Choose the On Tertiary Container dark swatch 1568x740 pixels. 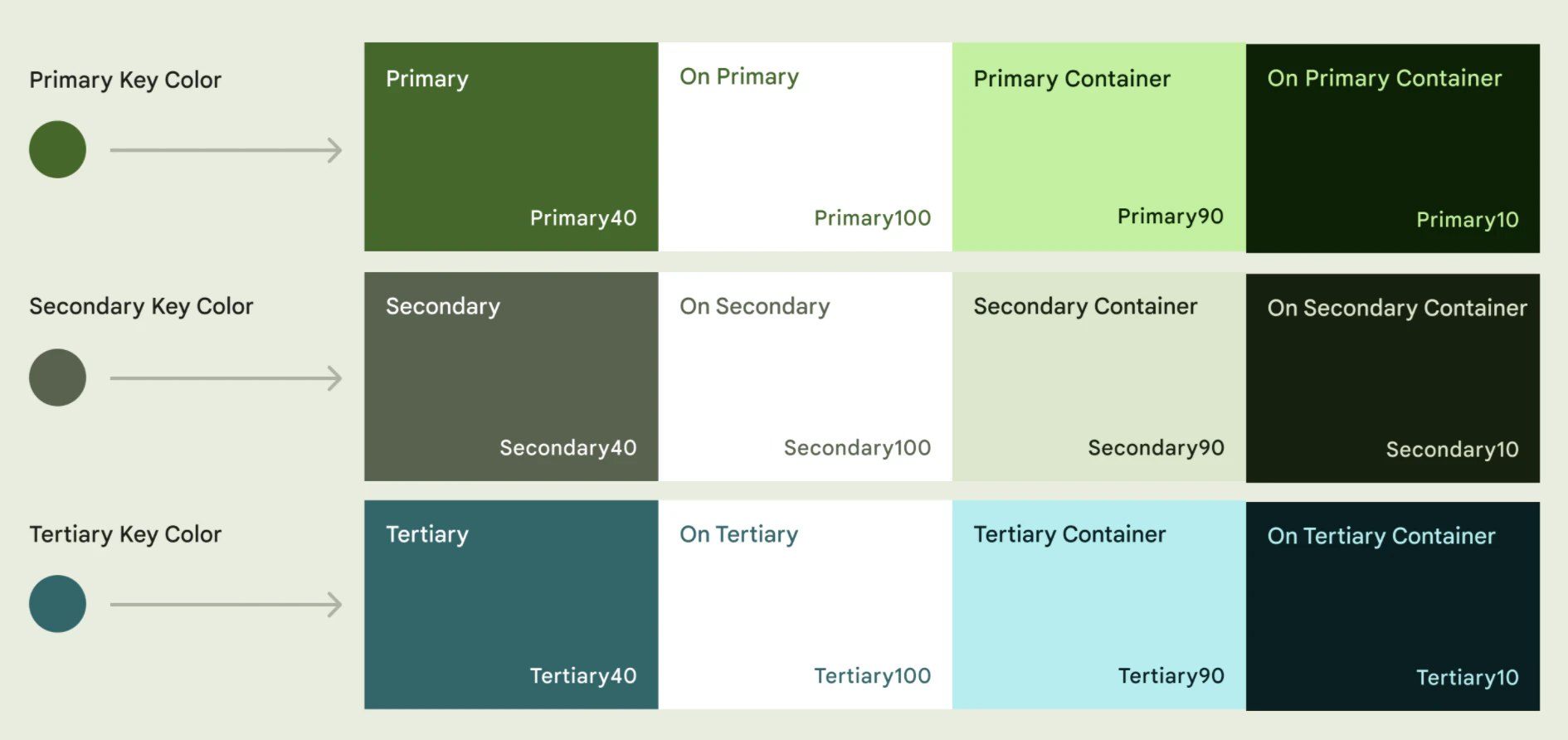1393,606
